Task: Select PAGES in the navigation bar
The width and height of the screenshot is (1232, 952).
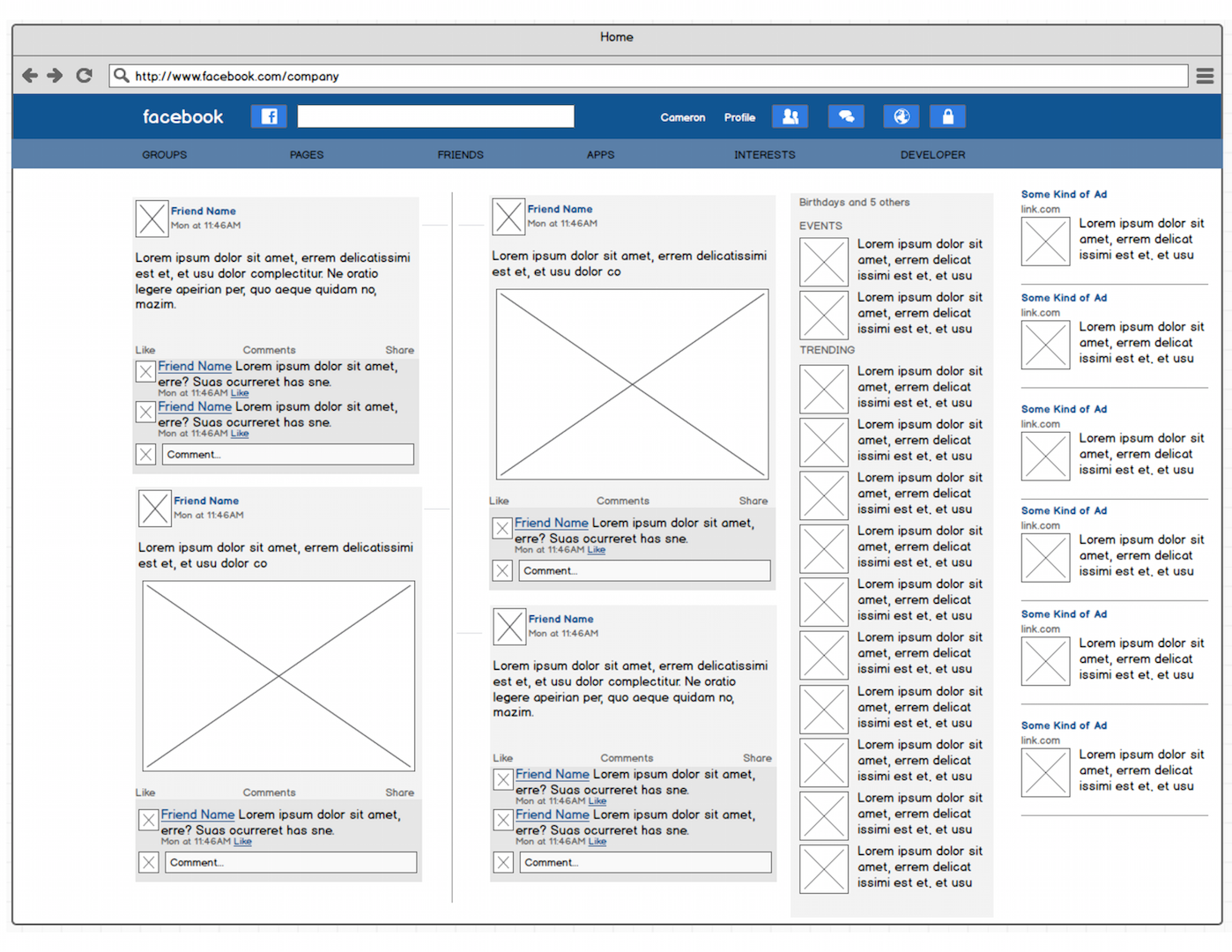Action: point(307,154)
